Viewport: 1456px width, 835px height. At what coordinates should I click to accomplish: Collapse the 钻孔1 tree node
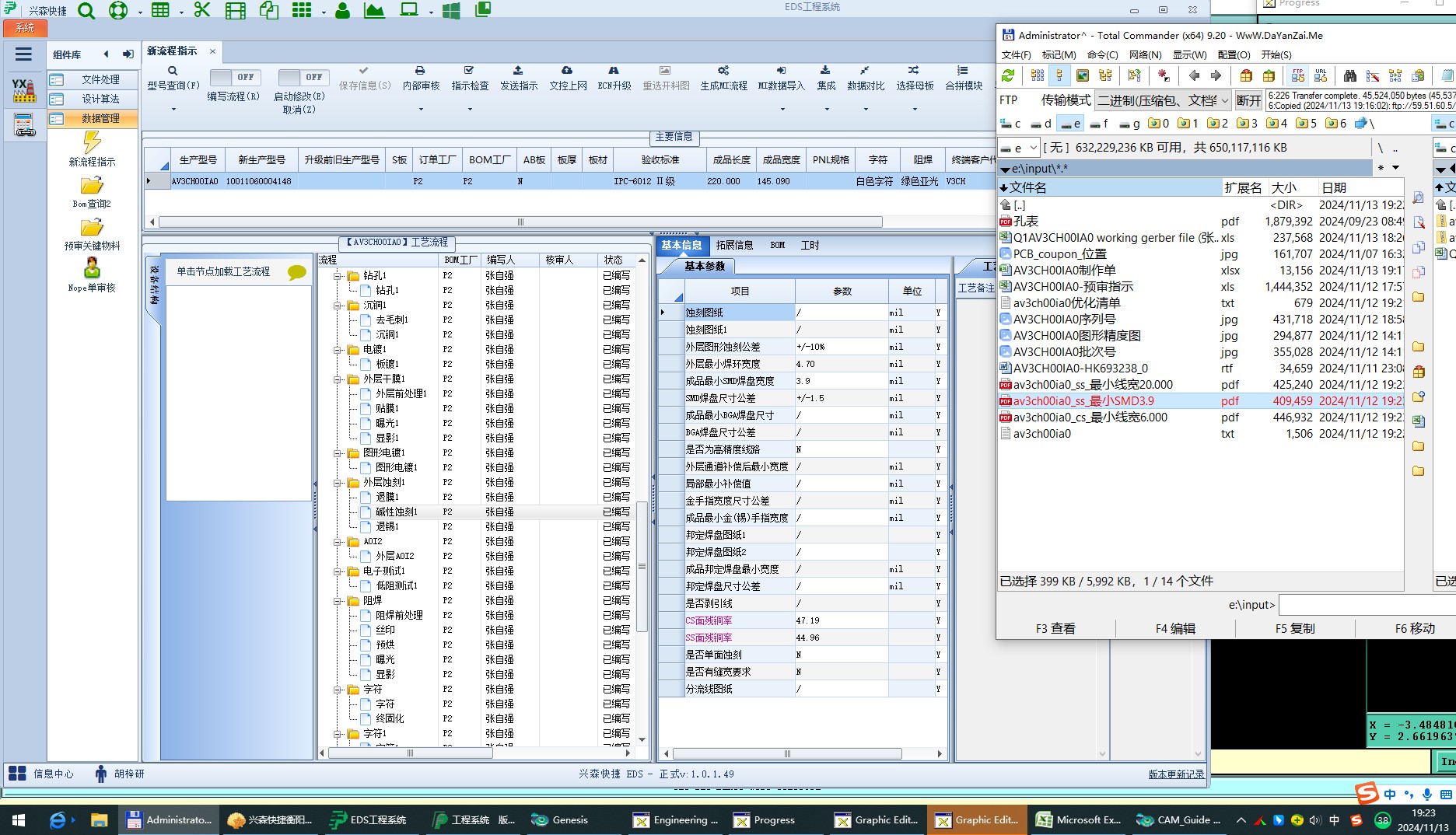click(338, 276)
